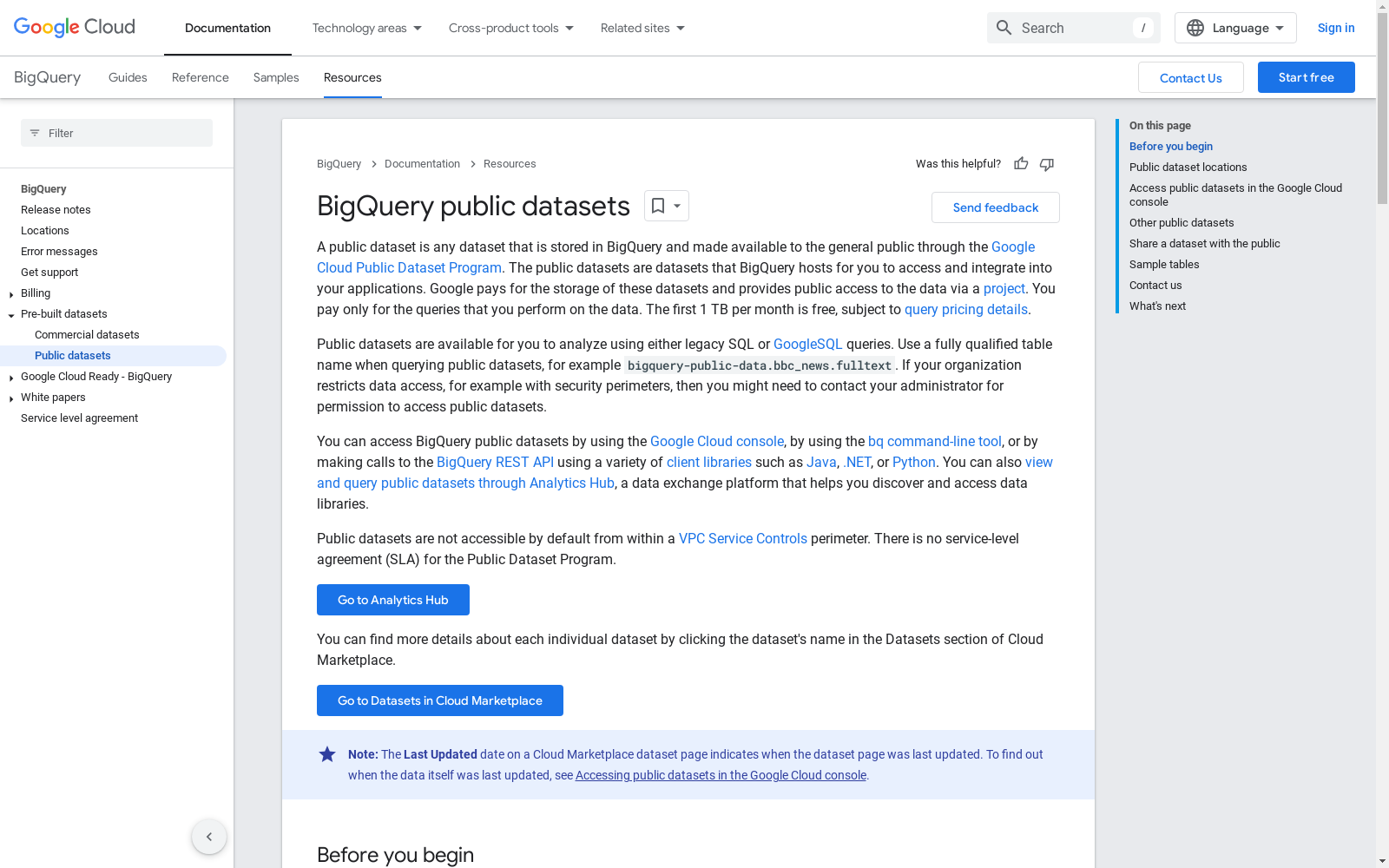Click the thumbs up helpful icon
Screen dimensions: 1389x868
tap(1021, 164)
